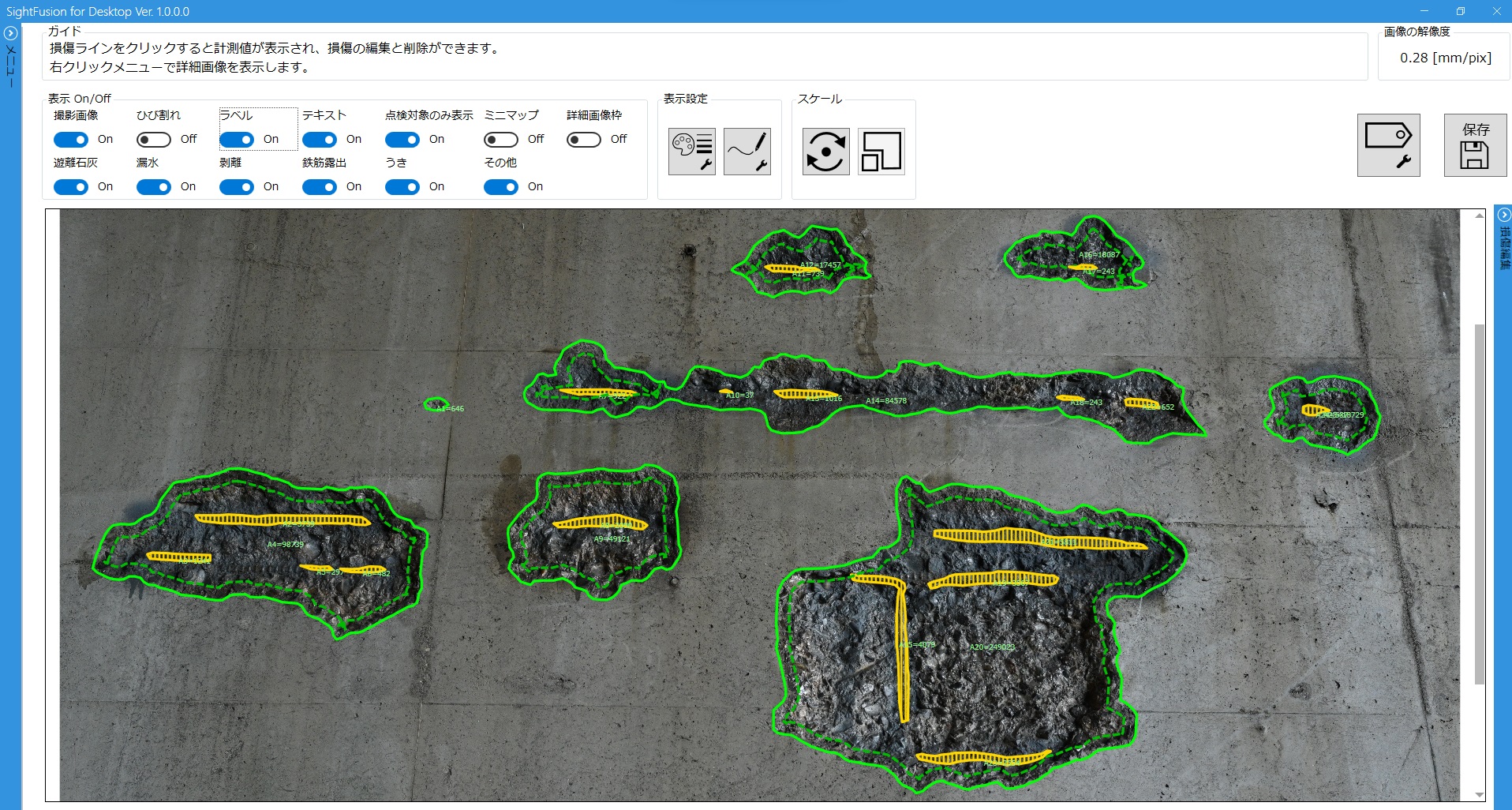Select damage label A12=17457

tap(821, 265)
